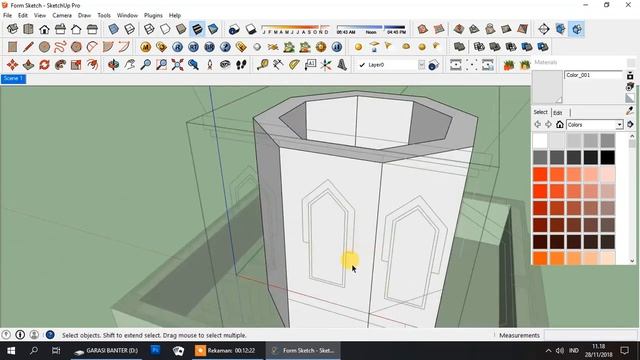Select the Move tool with red arrows
640x360 pixels.
[12, 65]
